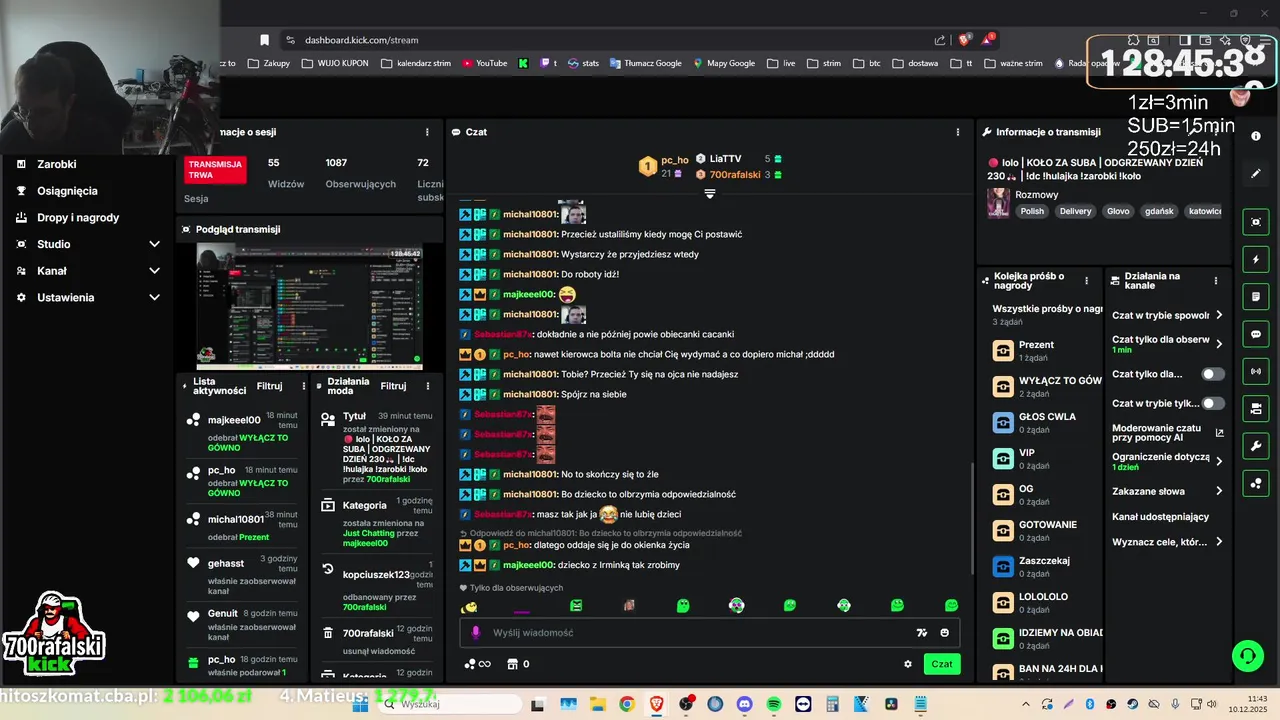Click the green headset support button
Screen dimensions: 1280x720
(x=1247, y=656)
